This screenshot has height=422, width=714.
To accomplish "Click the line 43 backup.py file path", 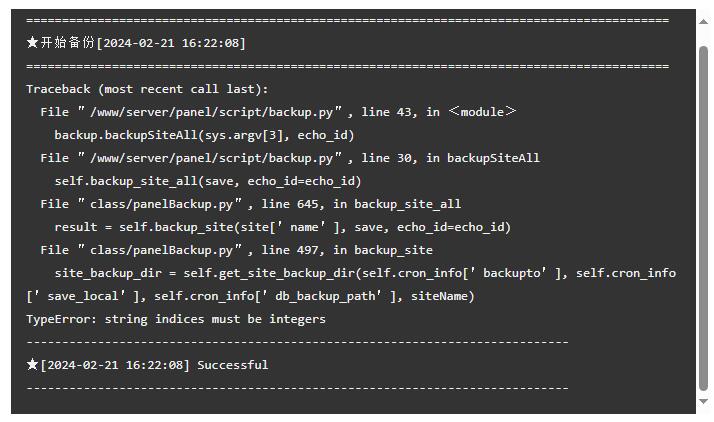I will pyautogui.click(x=278, y=112).
